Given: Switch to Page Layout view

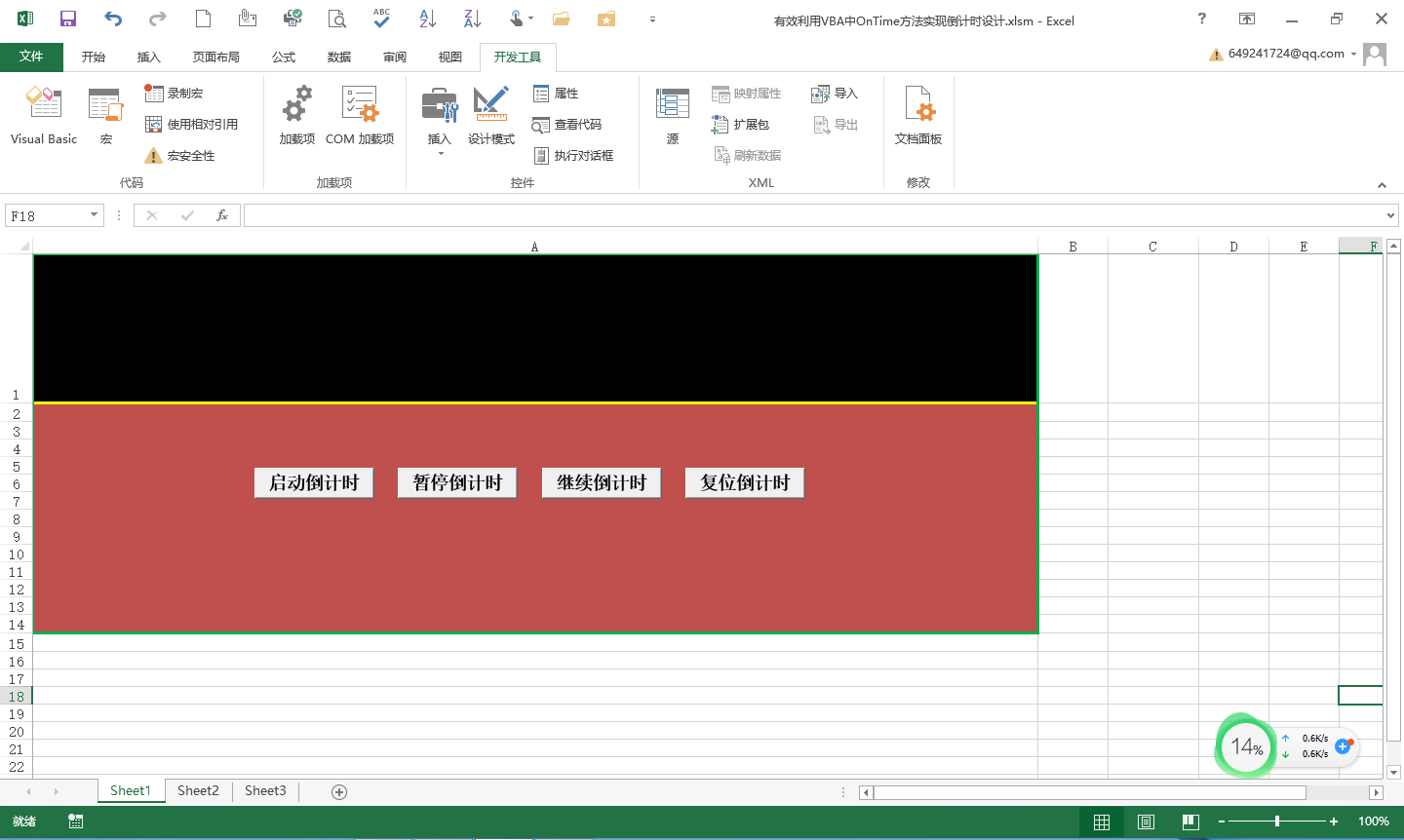Looking at the screenshot, I should (x=1147, y=821).
